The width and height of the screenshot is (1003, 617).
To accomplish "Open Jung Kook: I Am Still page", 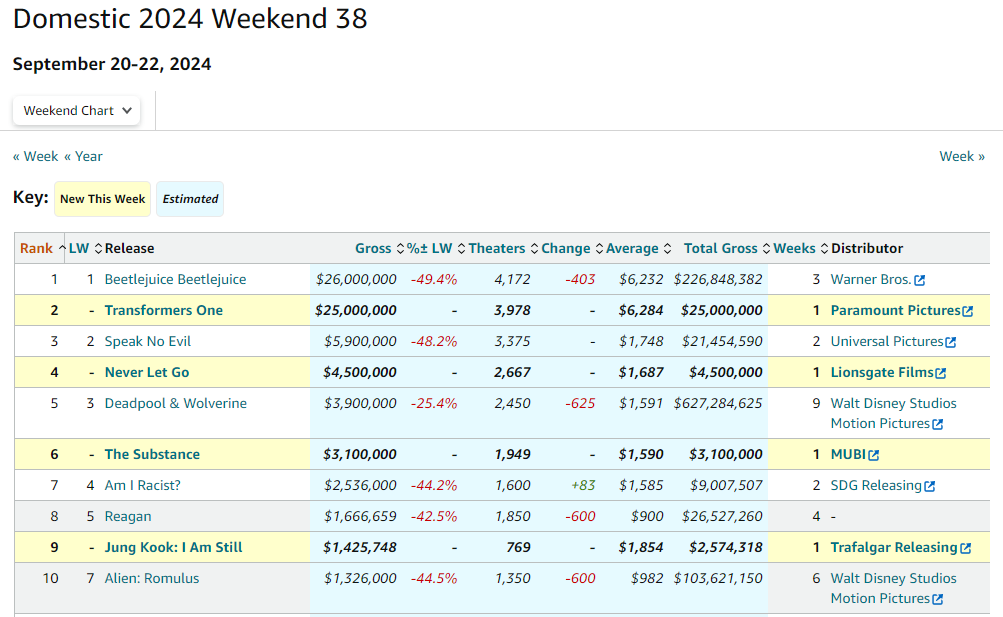I will pos(173,547).
